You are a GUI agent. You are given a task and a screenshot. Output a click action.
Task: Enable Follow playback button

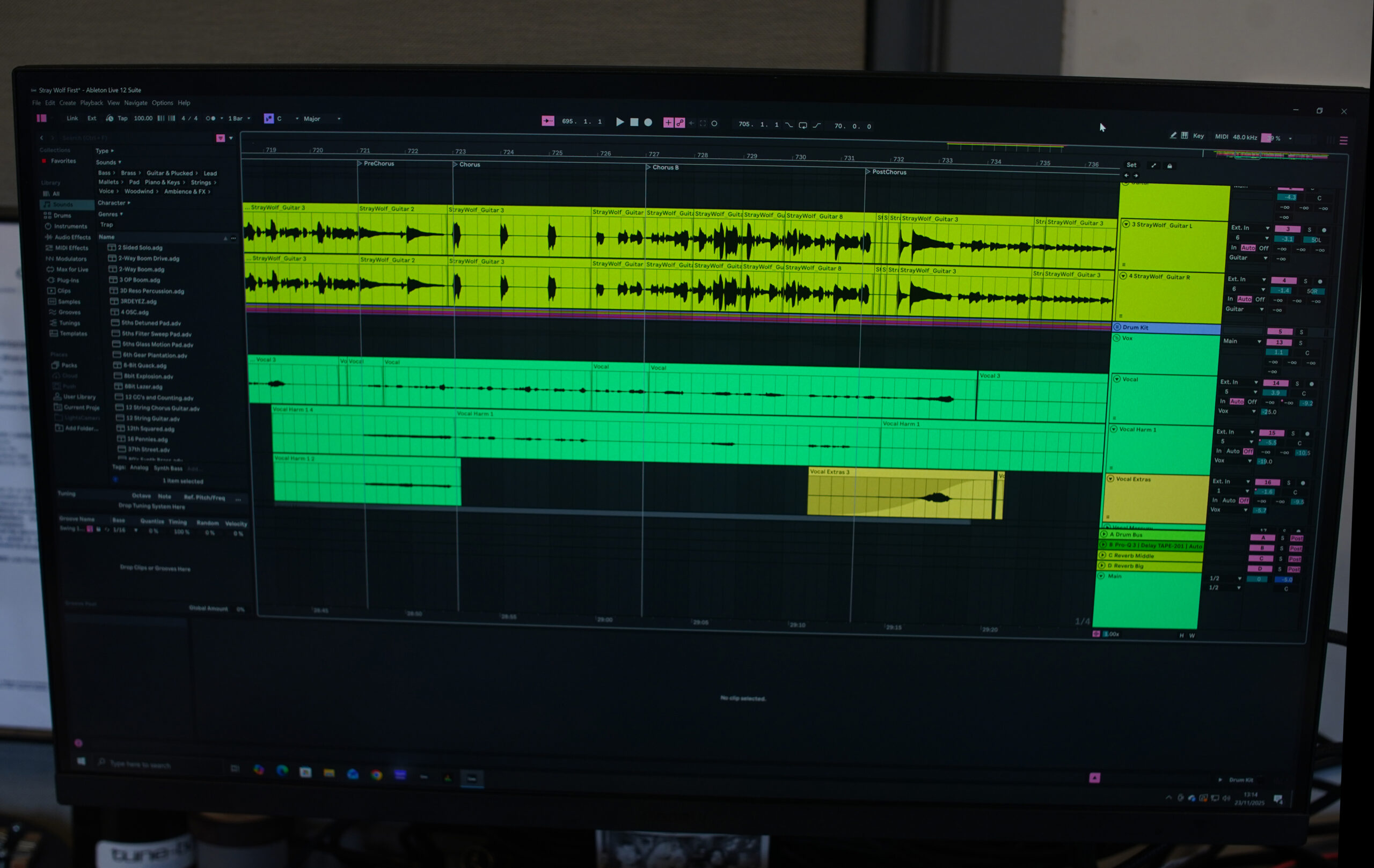[548, 121]
